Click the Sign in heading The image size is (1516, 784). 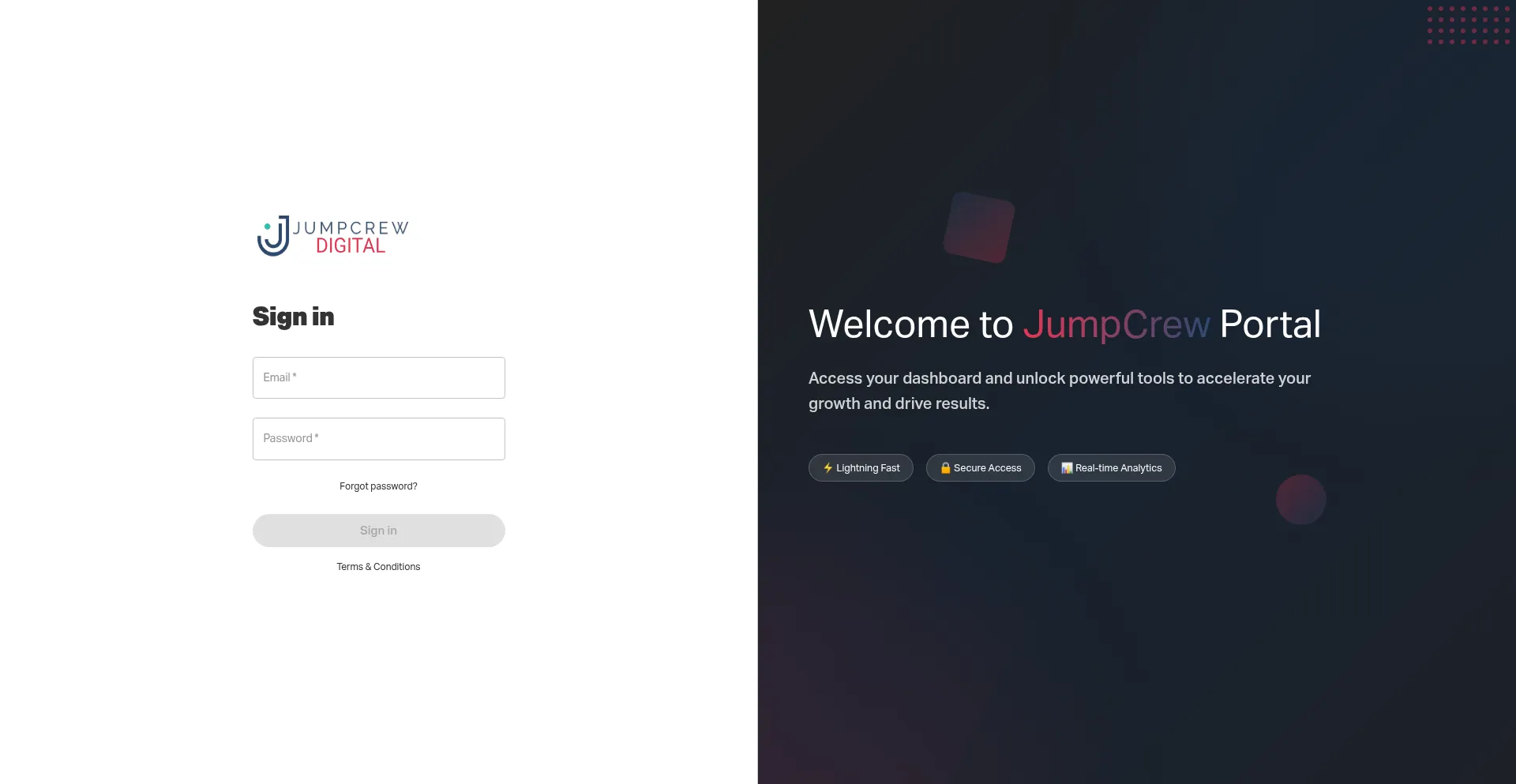pyautogui.click(x=294, y=317)
